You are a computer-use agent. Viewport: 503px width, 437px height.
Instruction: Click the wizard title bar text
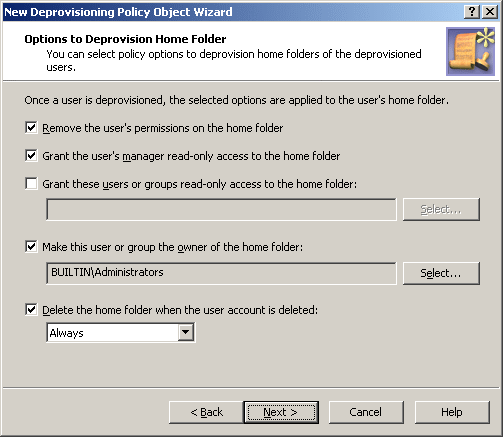point(118,12)
